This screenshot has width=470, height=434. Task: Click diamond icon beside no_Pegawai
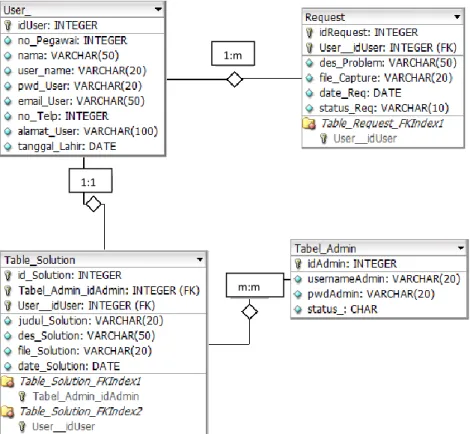(x=8, y=41)
